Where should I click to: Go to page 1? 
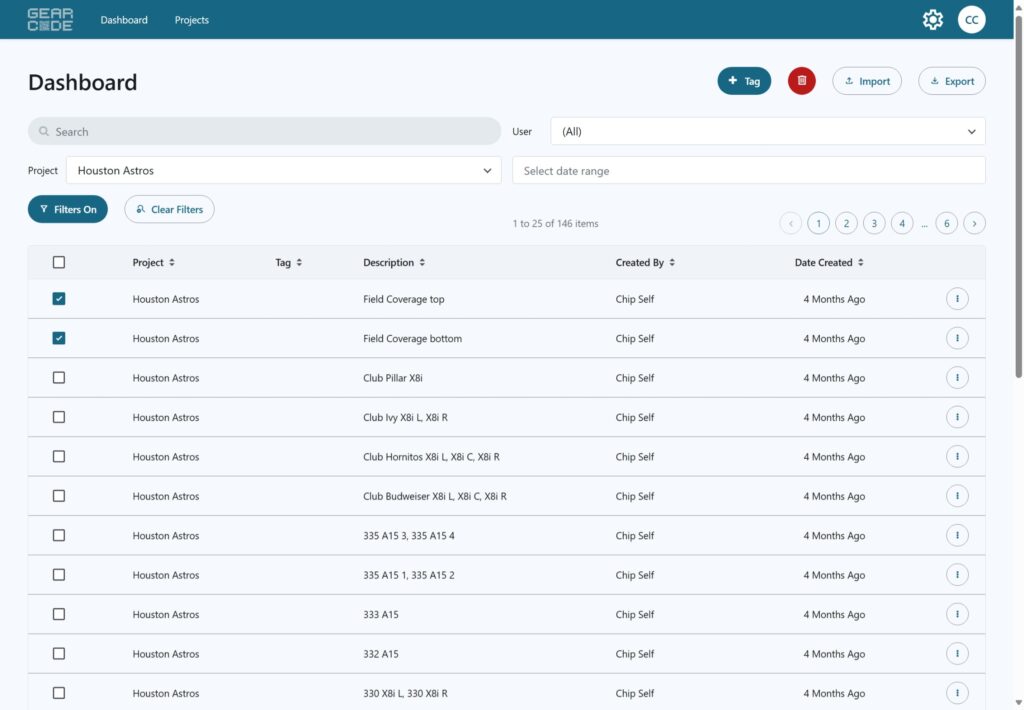818,223
